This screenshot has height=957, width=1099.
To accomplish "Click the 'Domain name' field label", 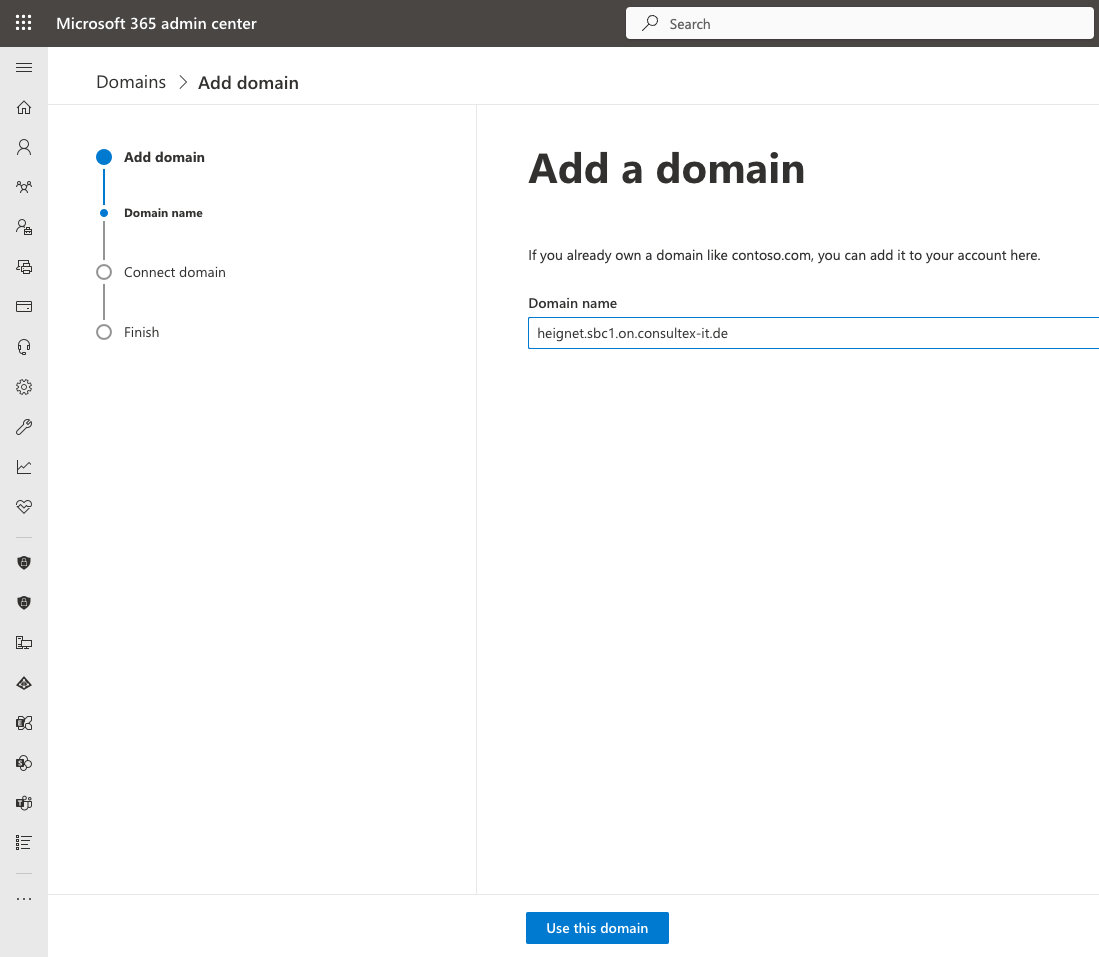I will click(573, 303).
